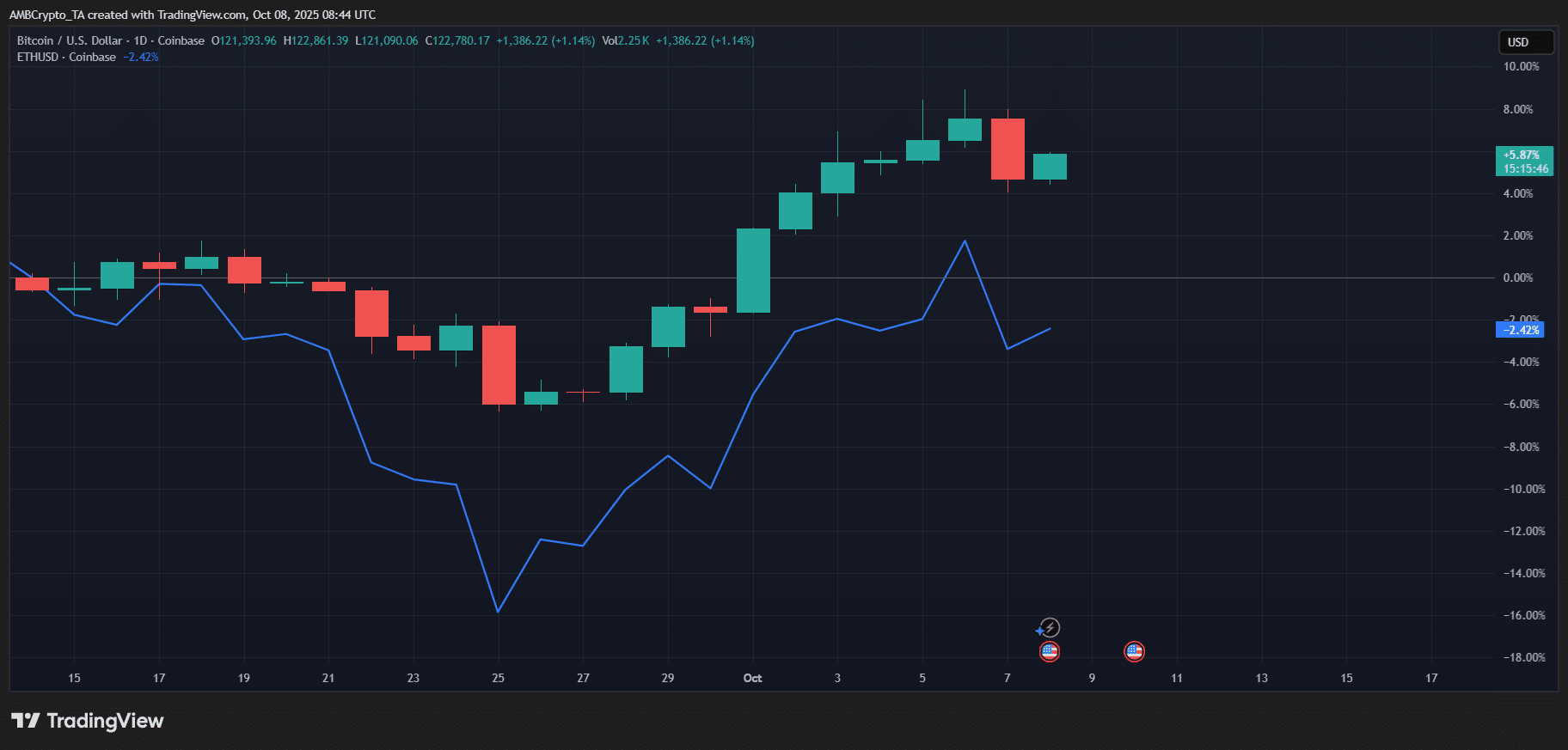Click the blue −2.42% label on price axis

coord(1520,330)
